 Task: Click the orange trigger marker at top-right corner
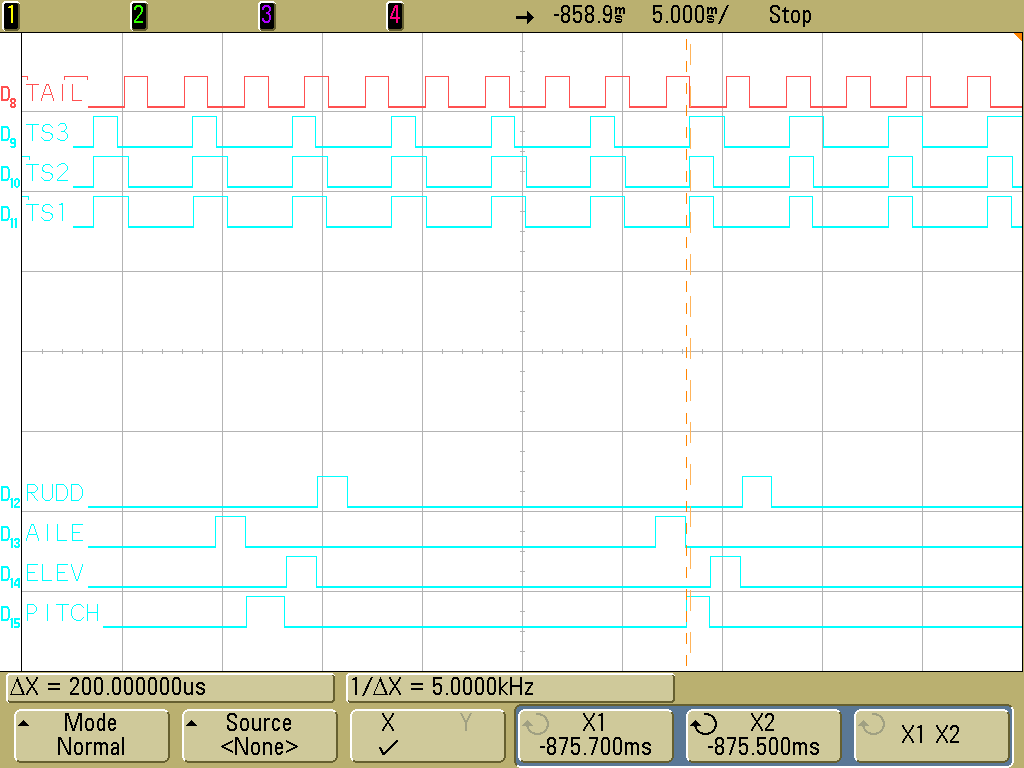tap(1017, 37)
